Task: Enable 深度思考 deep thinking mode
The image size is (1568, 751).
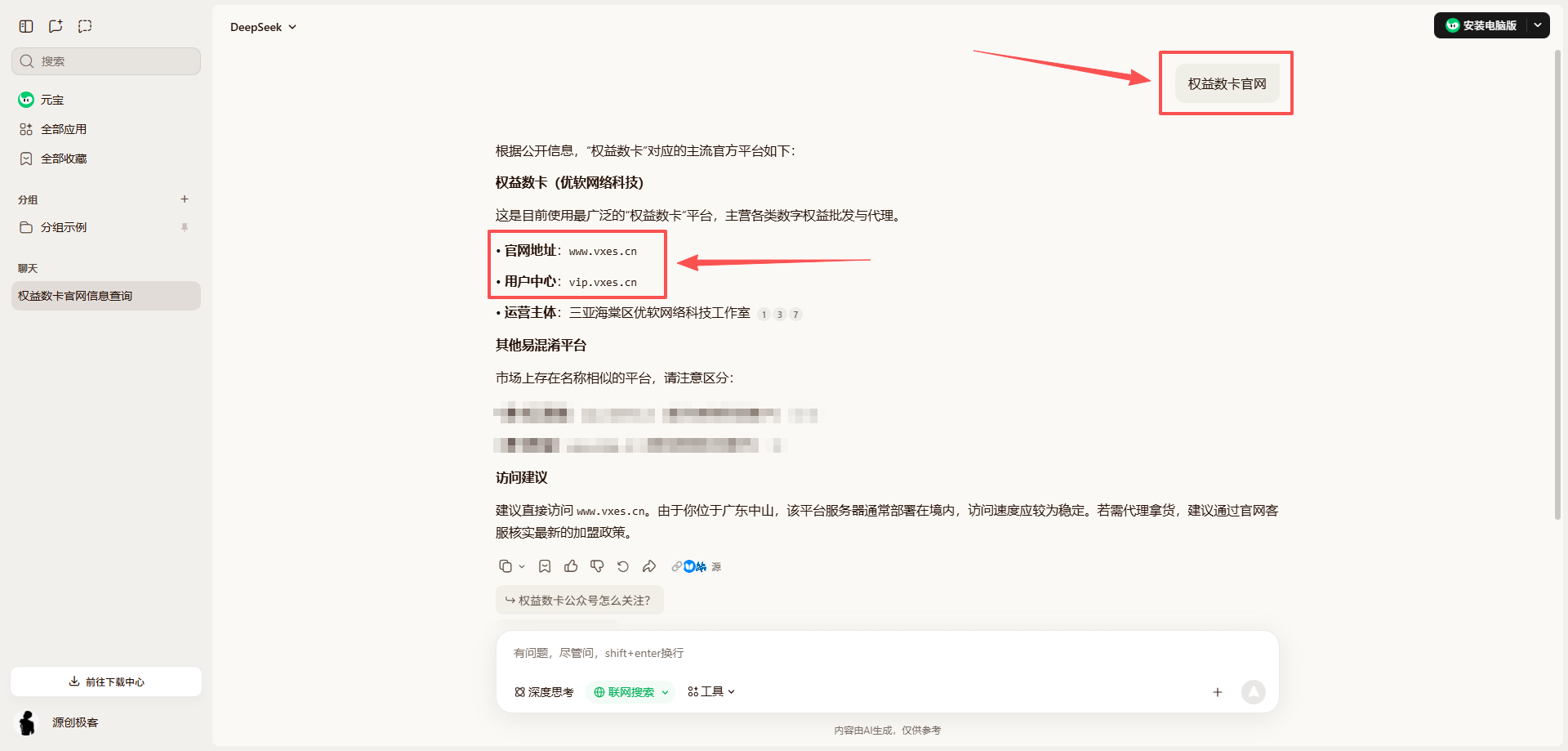Action: (544, 691)
